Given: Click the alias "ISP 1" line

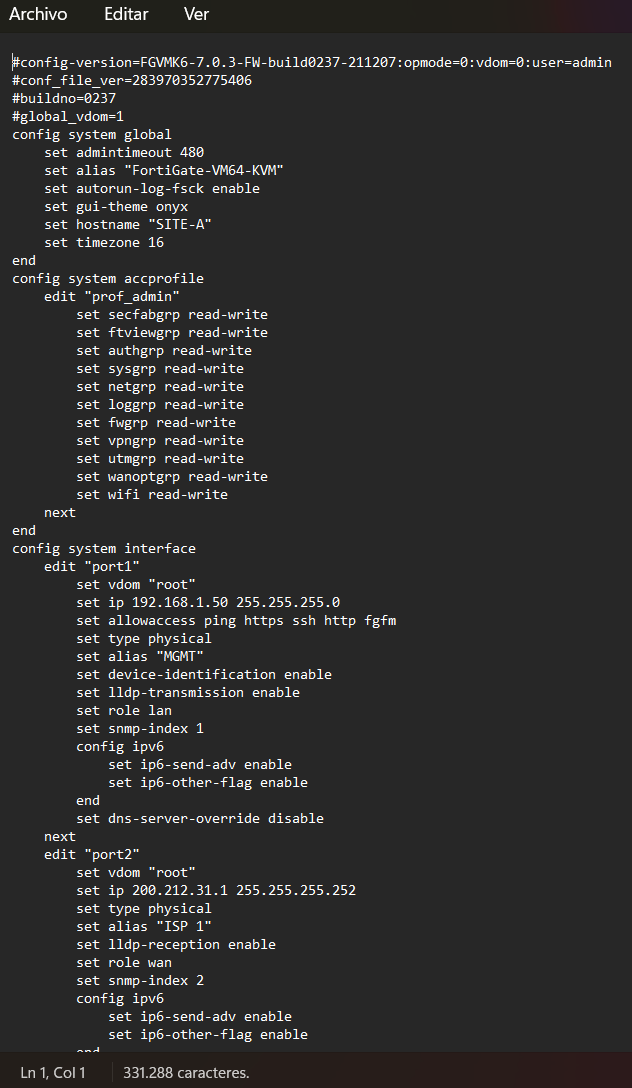Looking at the screenshot, I should click(144, 926).
